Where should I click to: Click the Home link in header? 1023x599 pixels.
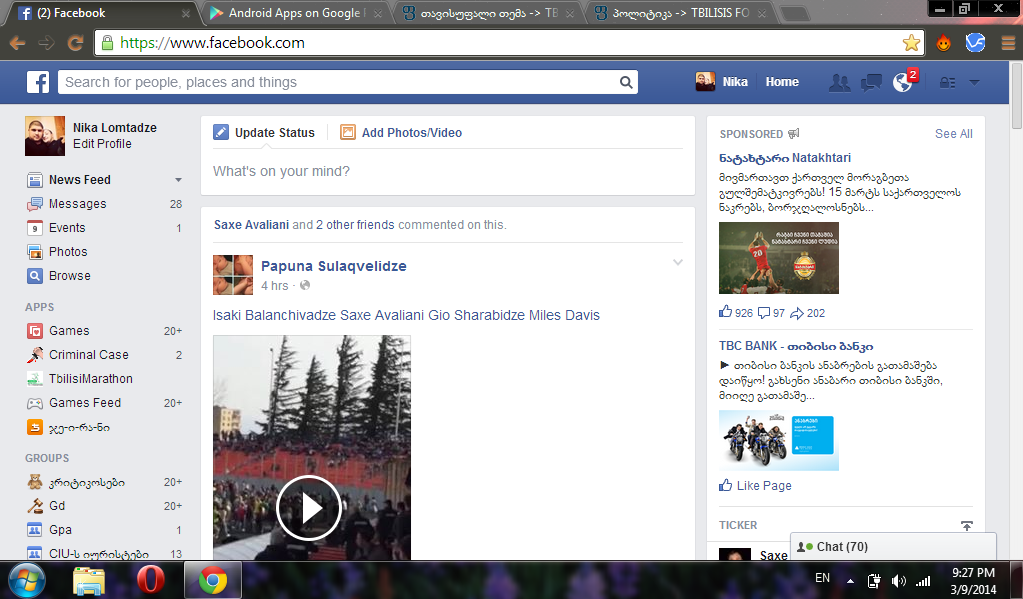pos(782,82)
